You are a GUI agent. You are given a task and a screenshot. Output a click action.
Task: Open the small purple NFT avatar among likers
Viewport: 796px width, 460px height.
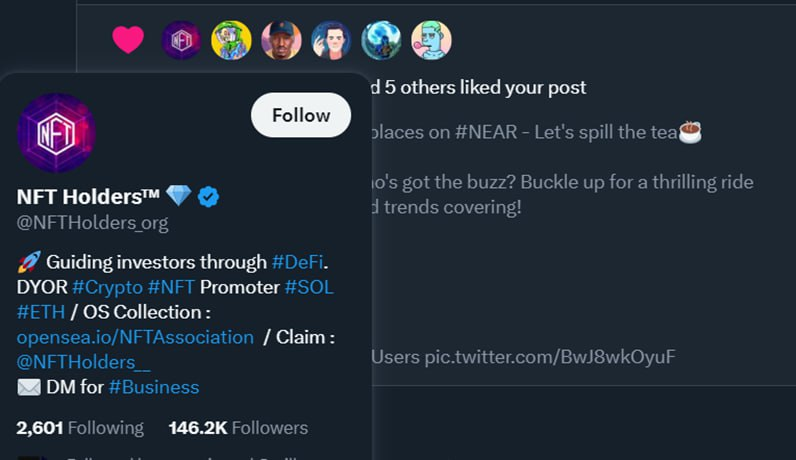pyautogui.click(x=181, y=40)
